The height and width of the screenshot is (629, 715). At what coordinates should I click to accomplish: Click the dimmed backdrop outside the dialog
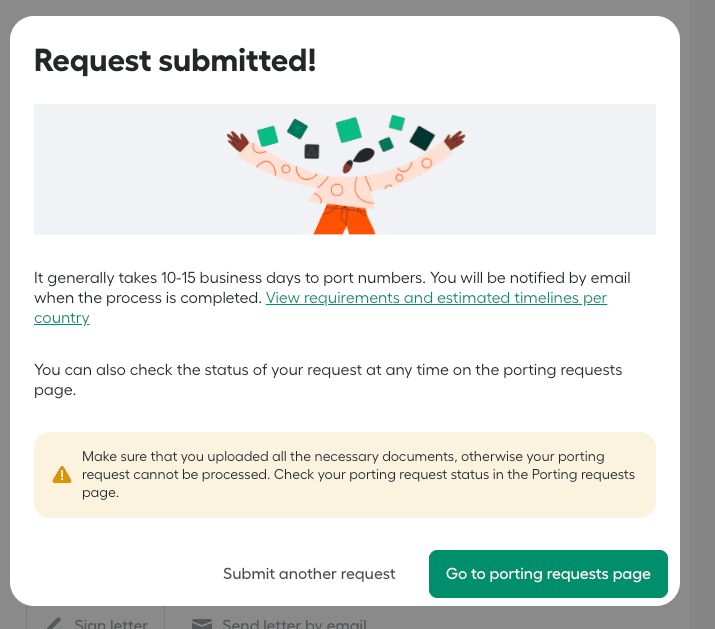(x=697, y=300)
